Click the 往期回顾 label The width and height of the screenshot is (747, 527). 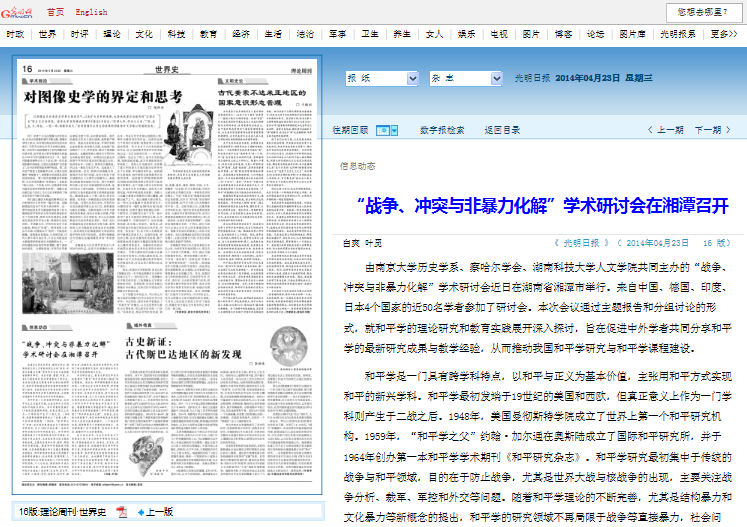pyautogui.click(x=350, y=130)
